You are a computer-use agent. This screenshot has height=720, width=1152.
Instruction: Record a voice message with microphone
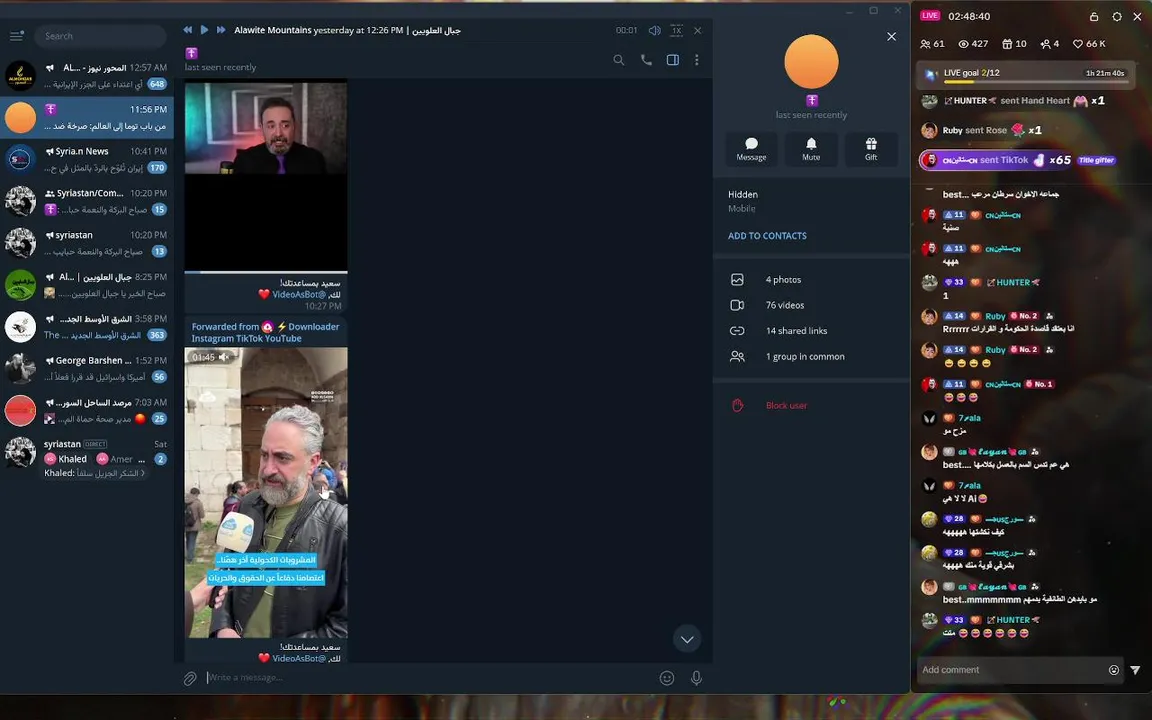pyautogui.click(x=696, y=678)
